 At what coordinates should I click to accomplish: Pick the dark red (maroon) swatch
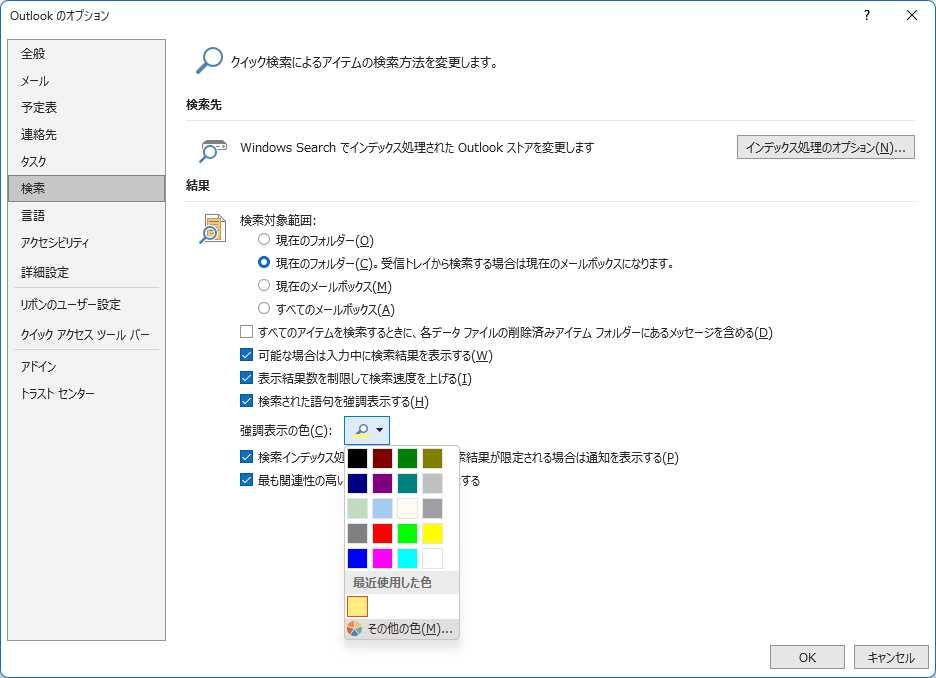pos(383,458)
